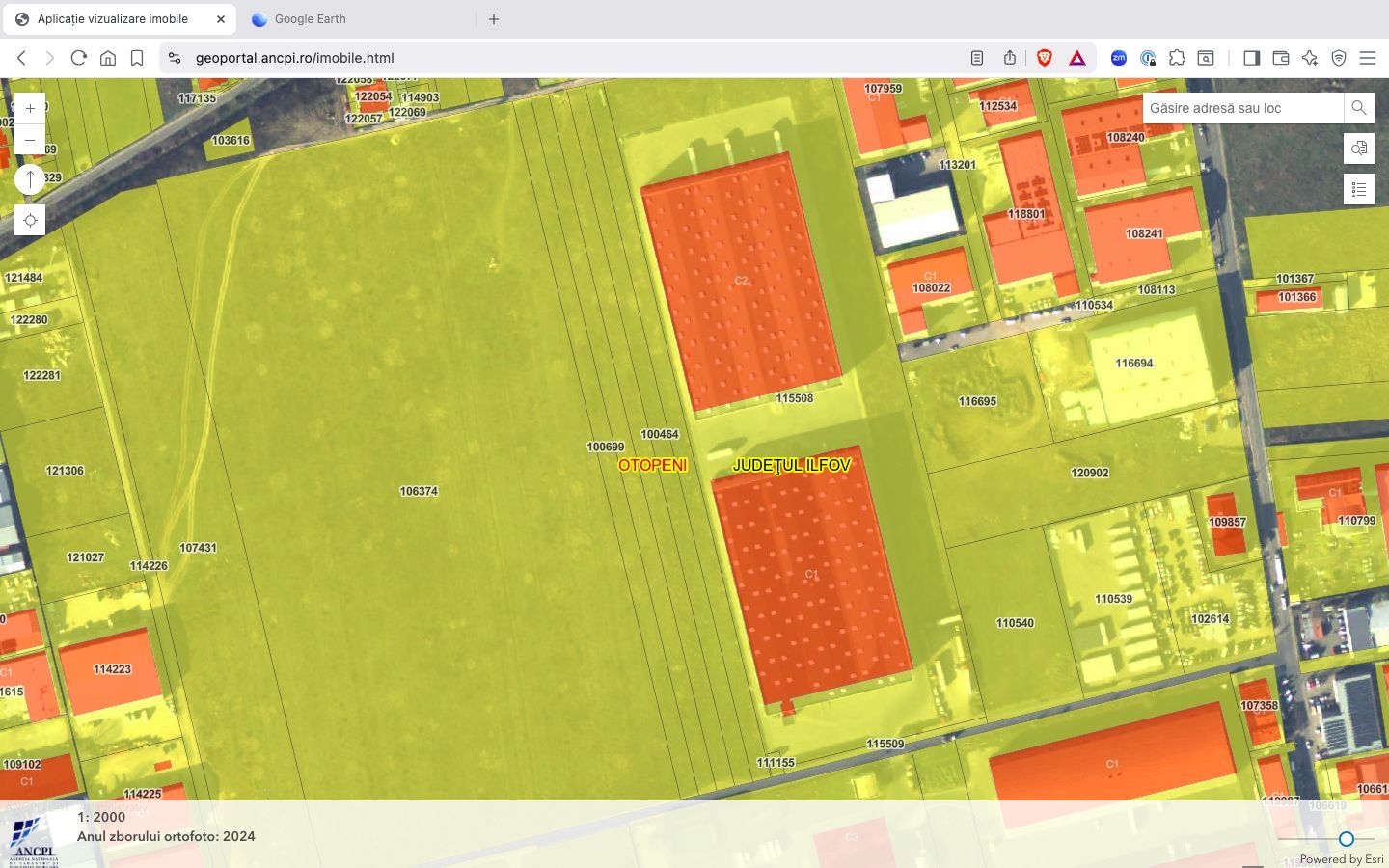
Task: Open the browser extensions puzzle icon
Action: 1177,58
